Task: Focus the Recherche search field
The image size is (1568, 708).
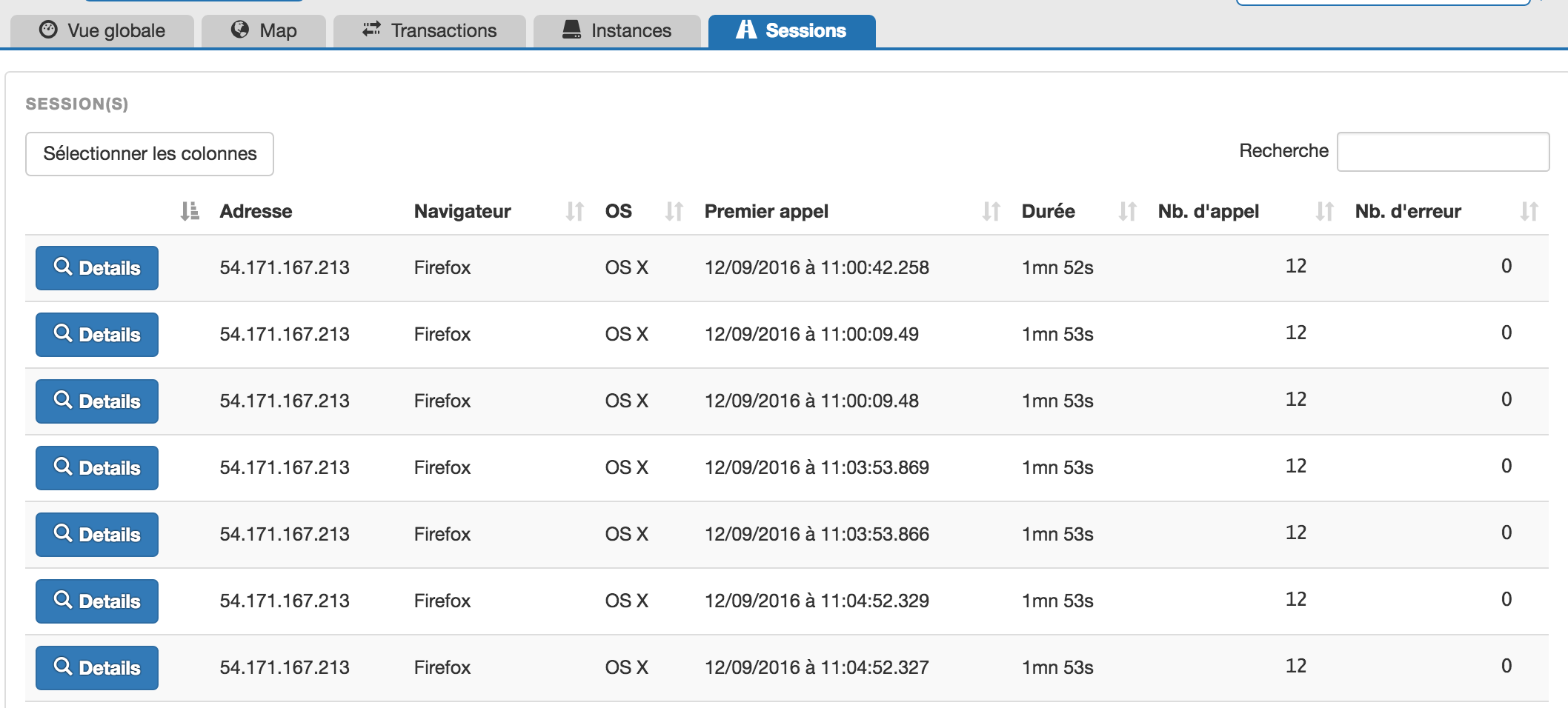Action: (1442, 152)
